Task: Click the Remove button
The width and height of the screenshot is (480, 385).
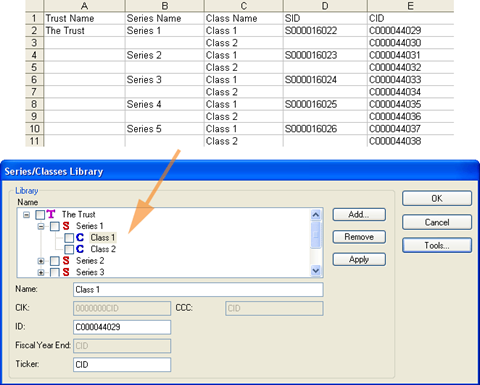Action: tap(359, 237)
